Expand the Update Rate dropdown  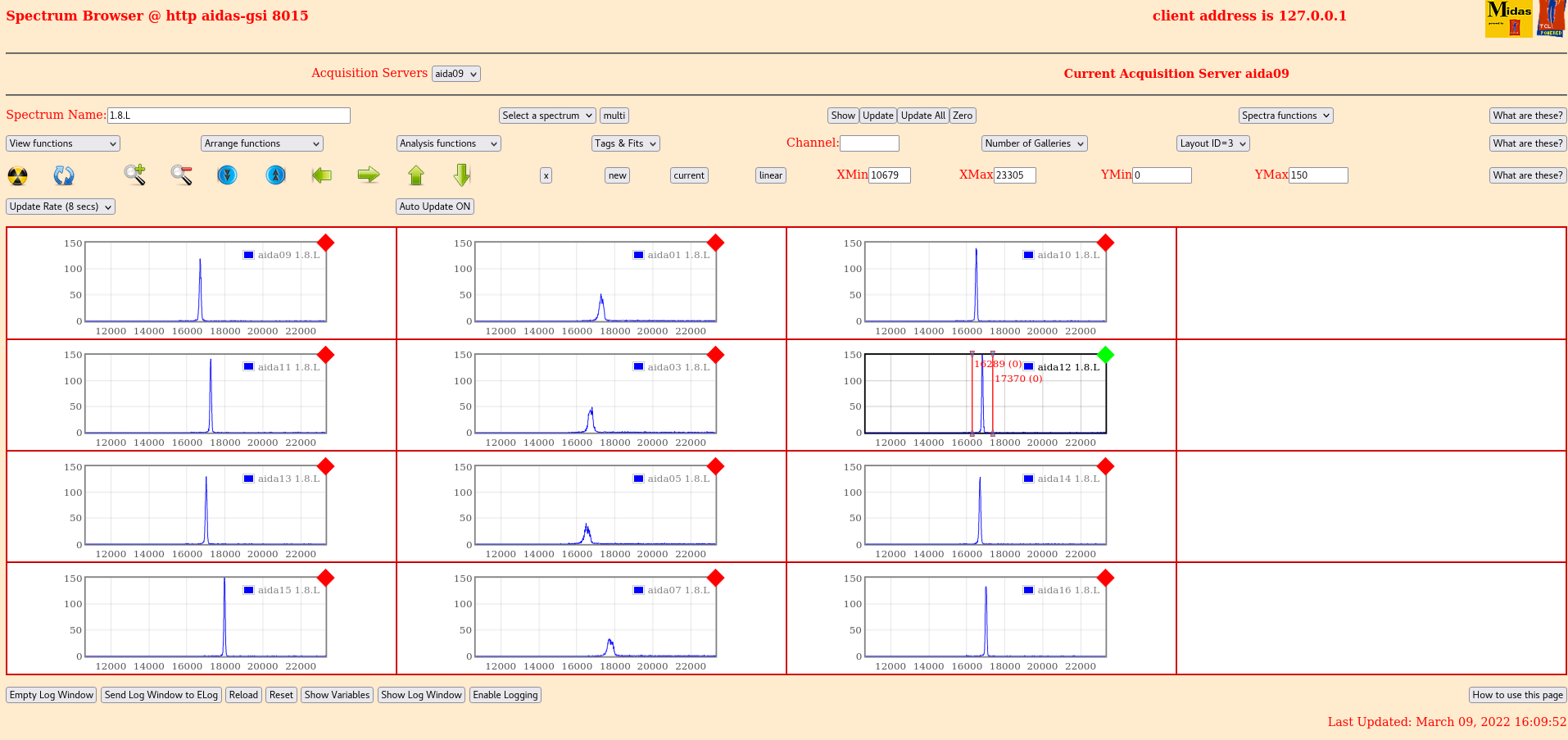tap(61, 207)
